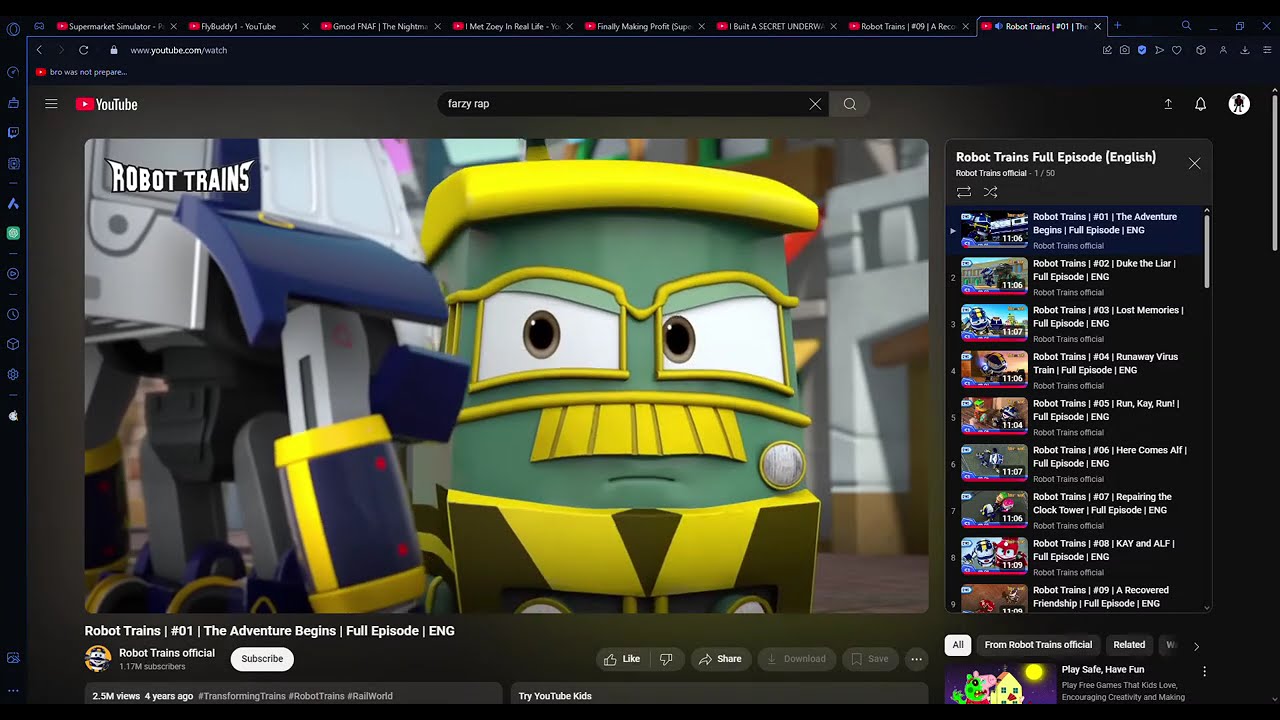Click the playlist panel scrollbar
Screen dimensions: 1280x720
pos(1207,250)
